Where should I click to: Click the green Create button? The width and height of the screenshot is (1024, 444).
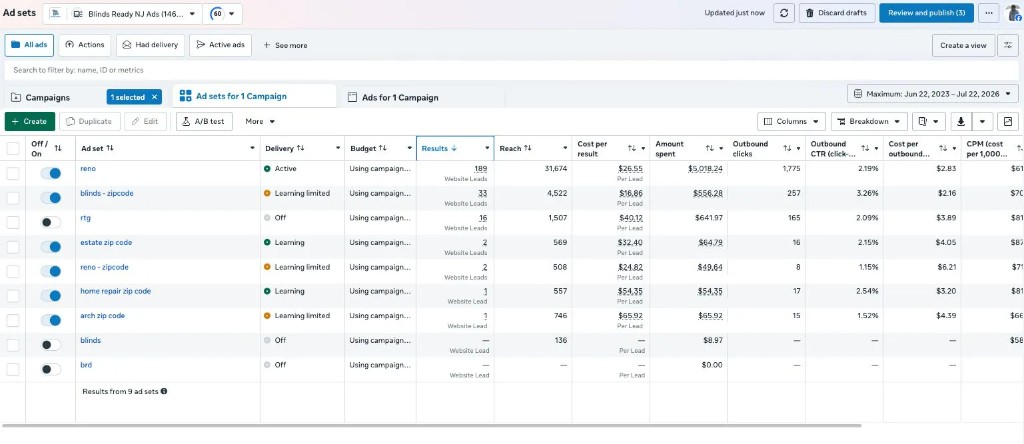point(29,121)
